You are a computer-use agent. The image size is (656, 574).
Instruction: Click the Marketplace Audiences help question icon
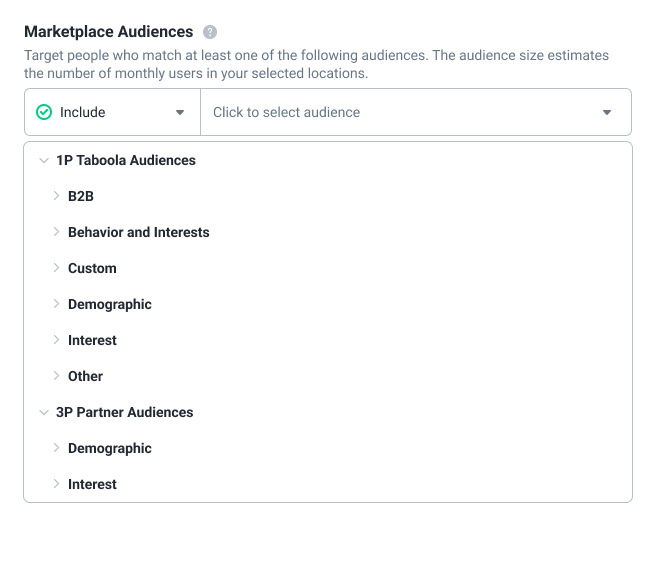coord(210,32)
